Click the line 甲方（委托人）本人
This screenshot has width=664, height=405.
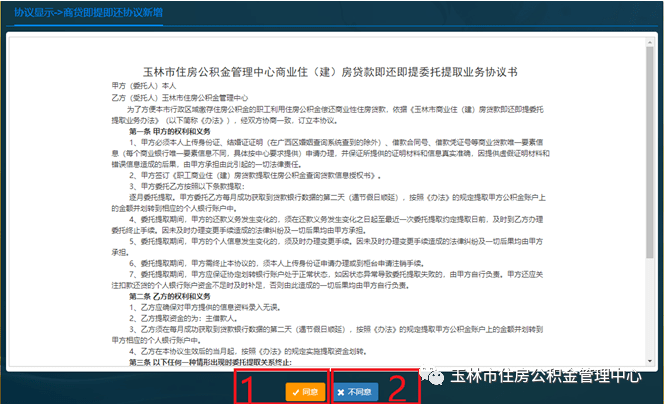pos(144,86)
